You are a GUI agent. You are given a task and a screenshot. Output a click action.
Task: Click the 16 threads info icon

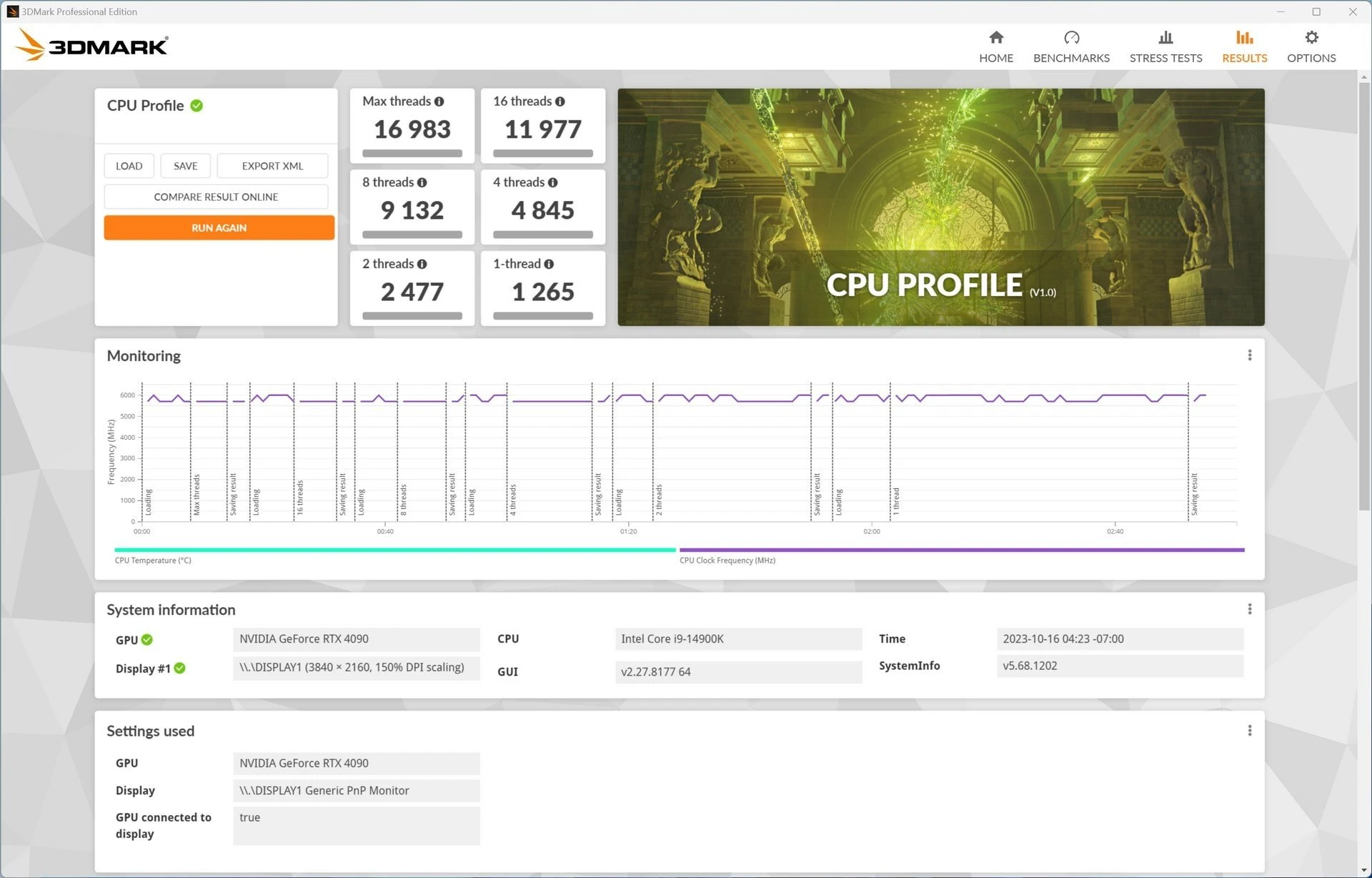pos(560,102)
